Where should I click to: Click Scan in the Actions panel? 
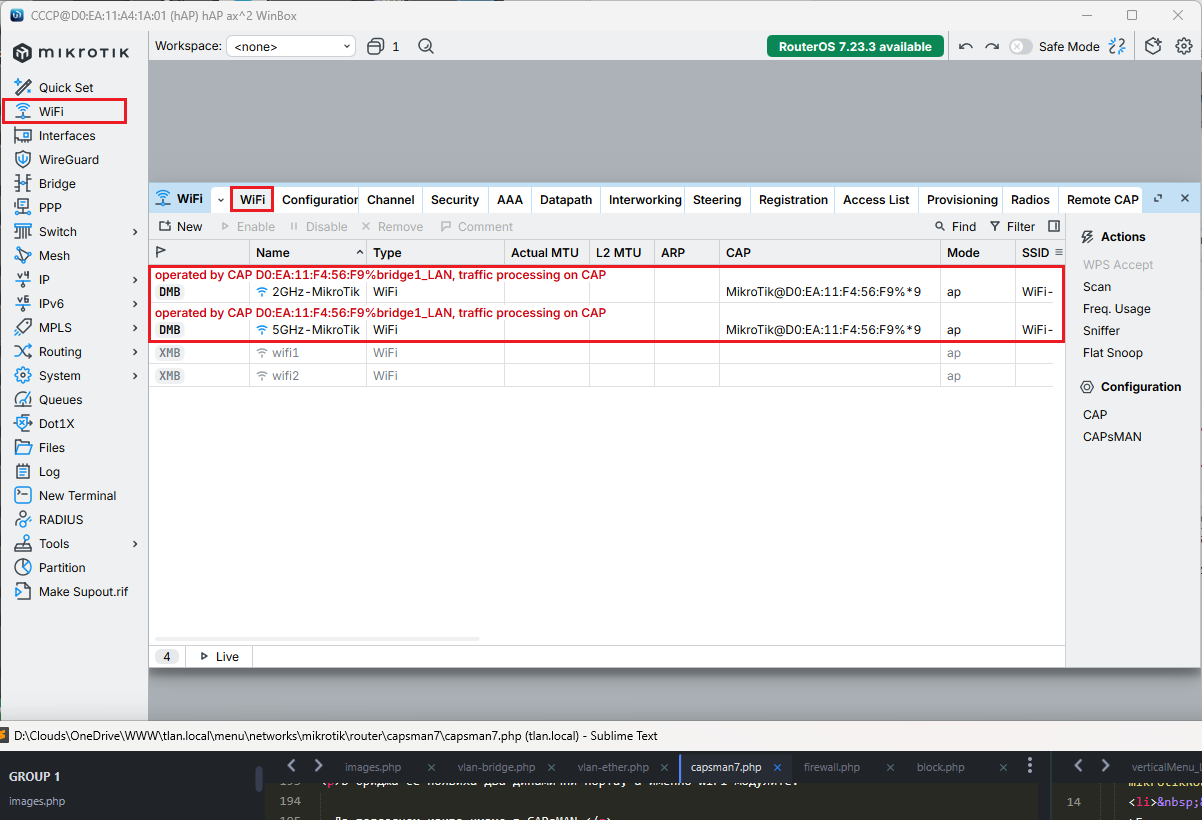click(x=1097, y=287)
